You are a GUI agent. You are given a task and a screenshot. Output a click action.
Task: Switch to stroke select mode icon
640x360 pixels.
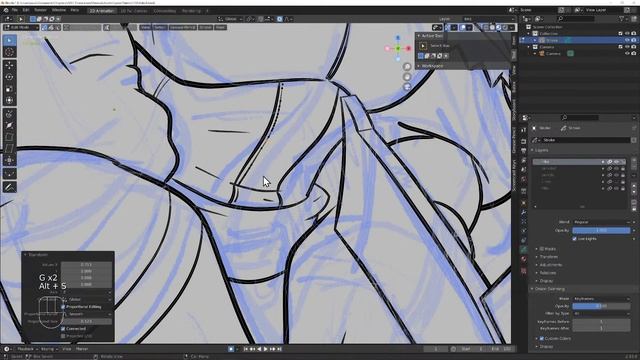click(x=51, y=27)
